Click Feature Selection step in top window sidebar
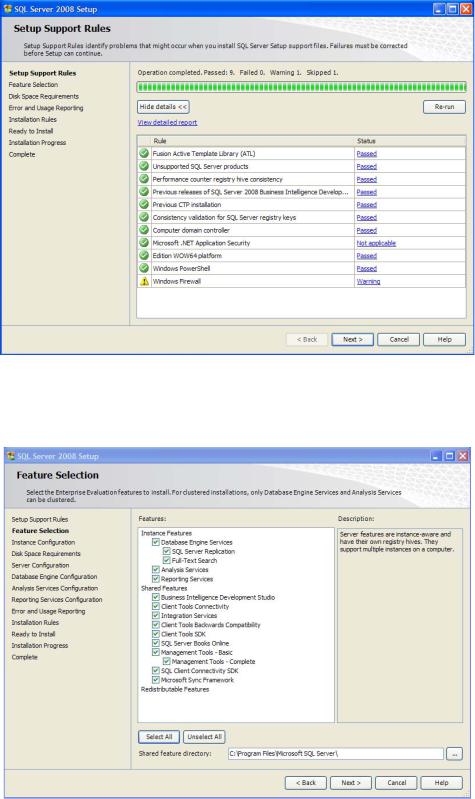The height and width of the screenshot is (799, 475). click(33, 85)
